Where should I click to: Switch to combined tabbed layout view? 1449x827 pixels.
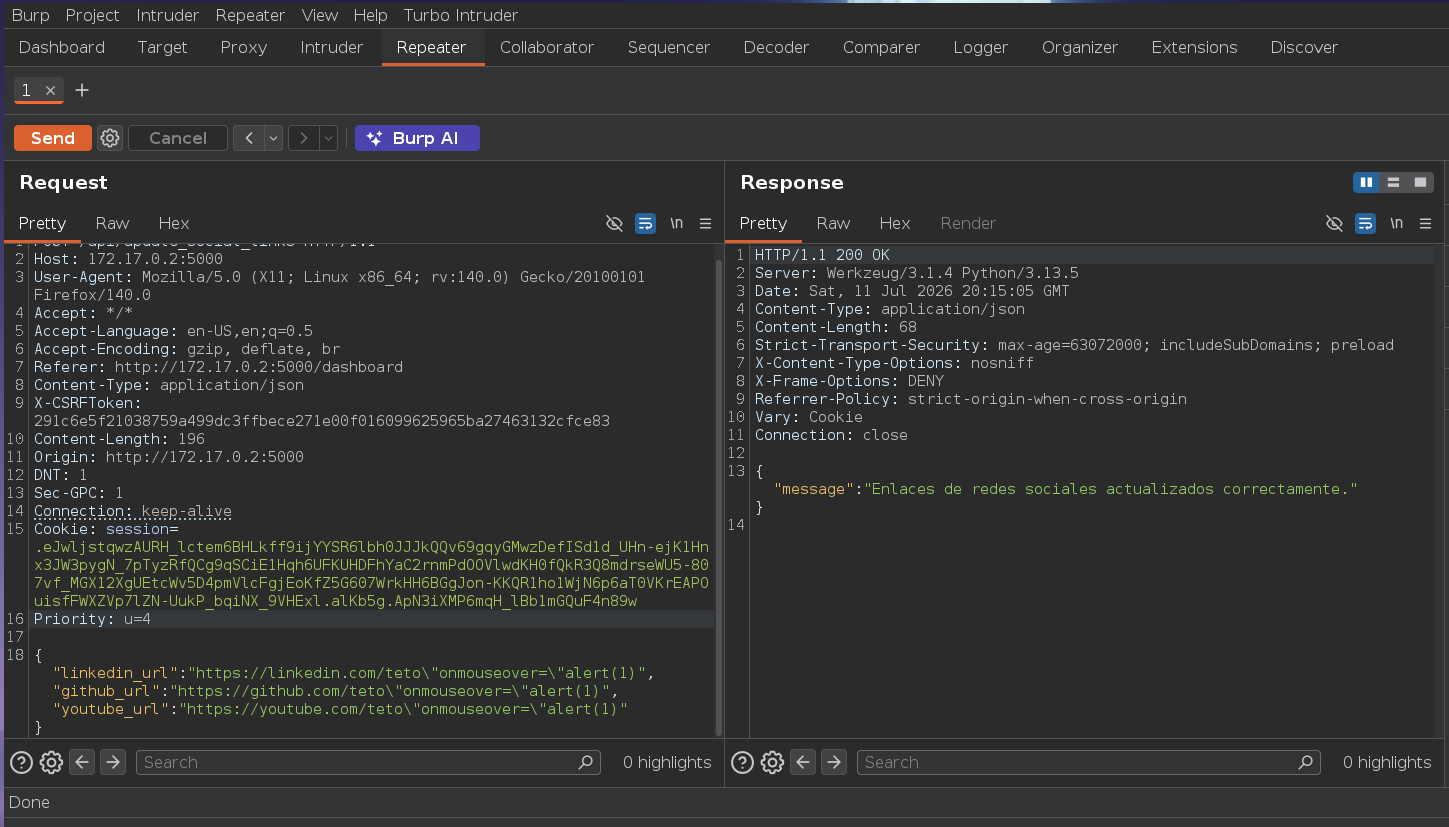point(1420,182)
